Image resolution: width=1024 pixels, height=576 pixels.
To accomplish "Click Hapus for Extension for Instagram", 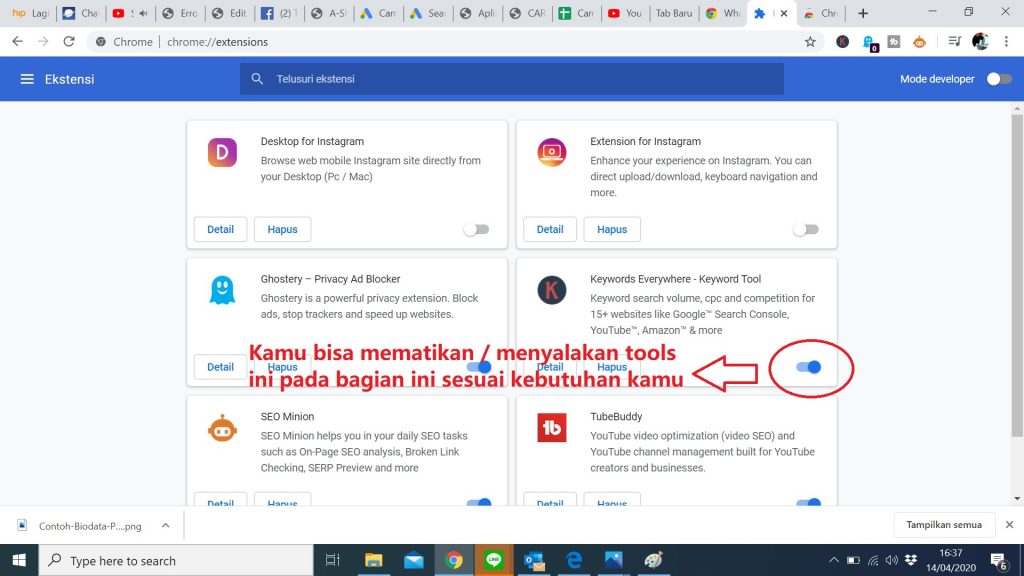I will coord(612,229).
